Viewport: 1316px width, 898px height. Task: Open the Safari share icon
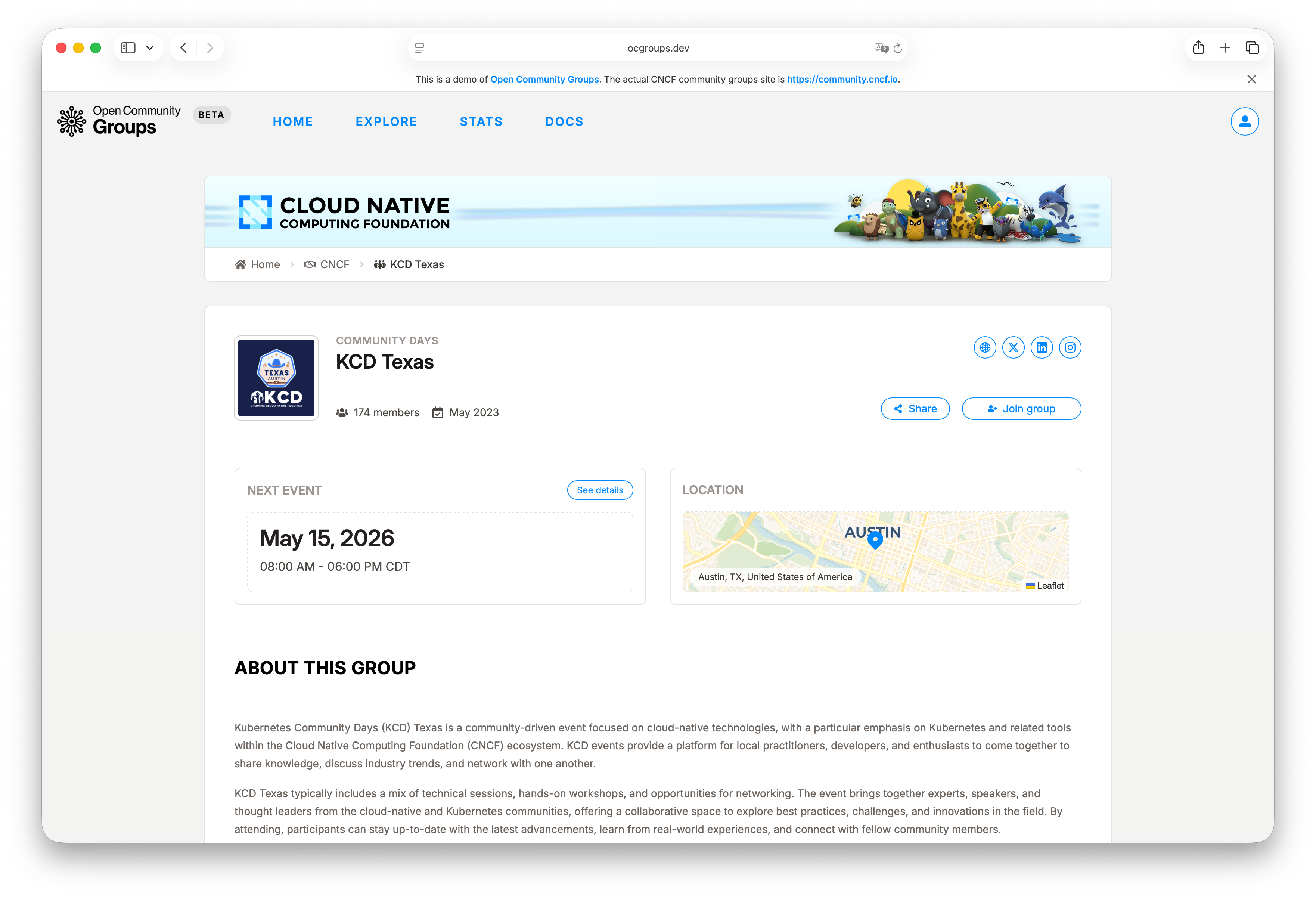tap(1198, 48)
